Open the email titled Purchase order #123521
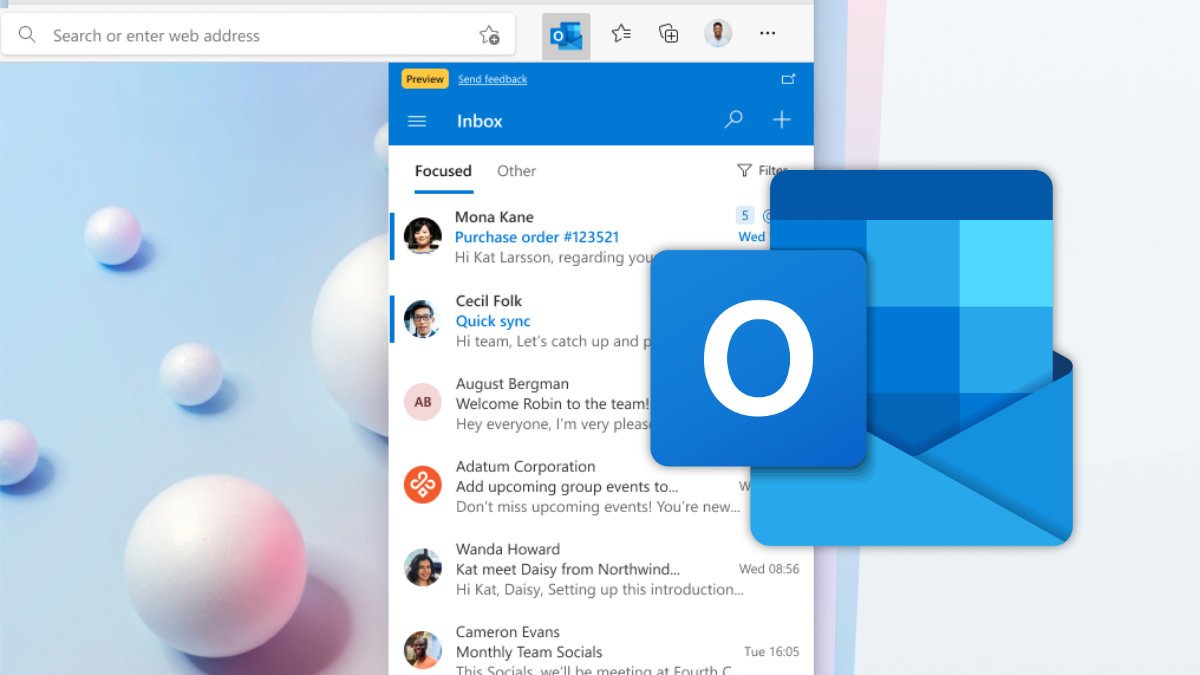The width and height of the screenshot is (1200, 675). [x=537, y=237]
